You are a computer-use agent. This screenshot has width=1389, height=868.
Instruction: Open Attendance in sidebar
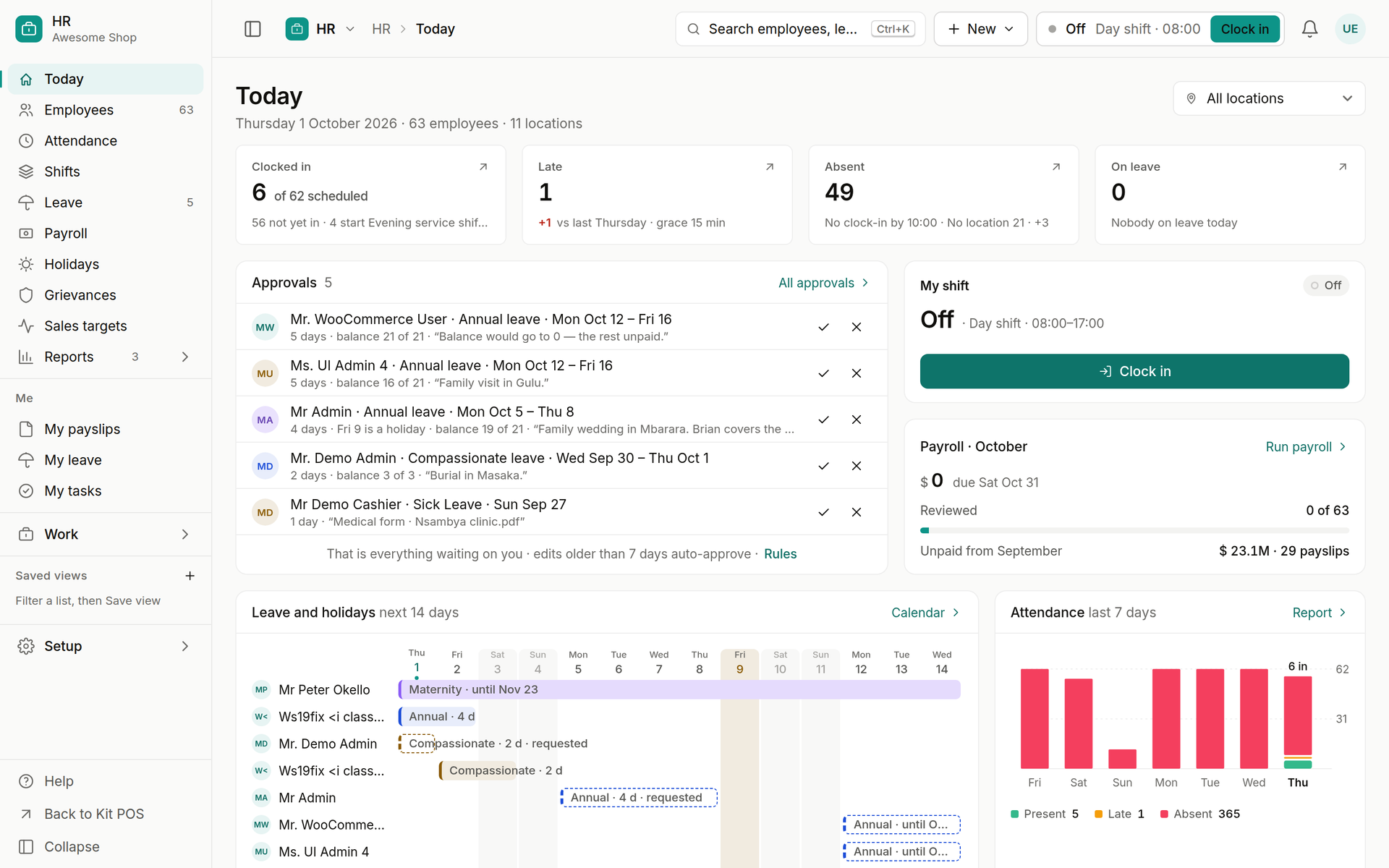106,141
